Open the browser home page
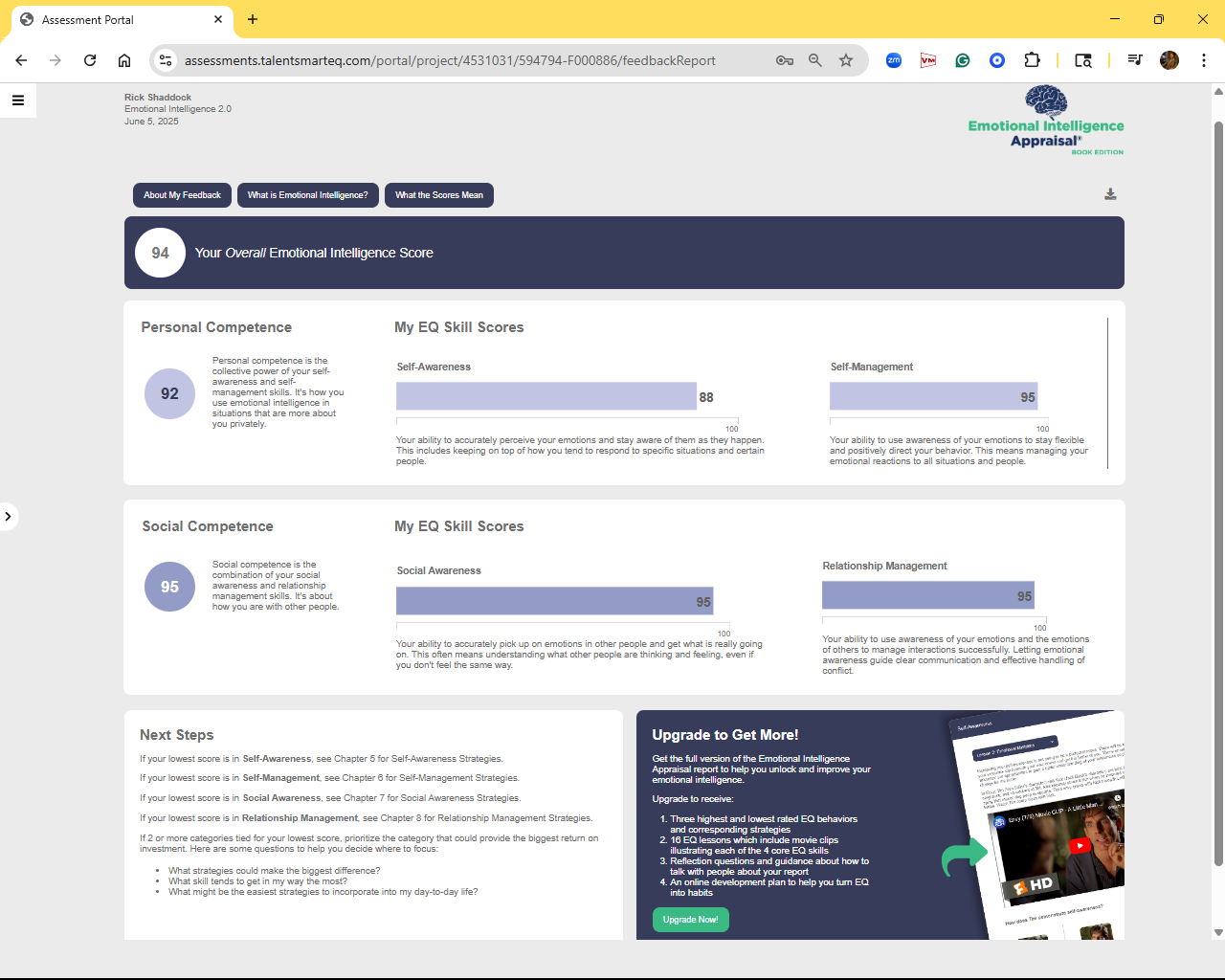 [124, 60]
